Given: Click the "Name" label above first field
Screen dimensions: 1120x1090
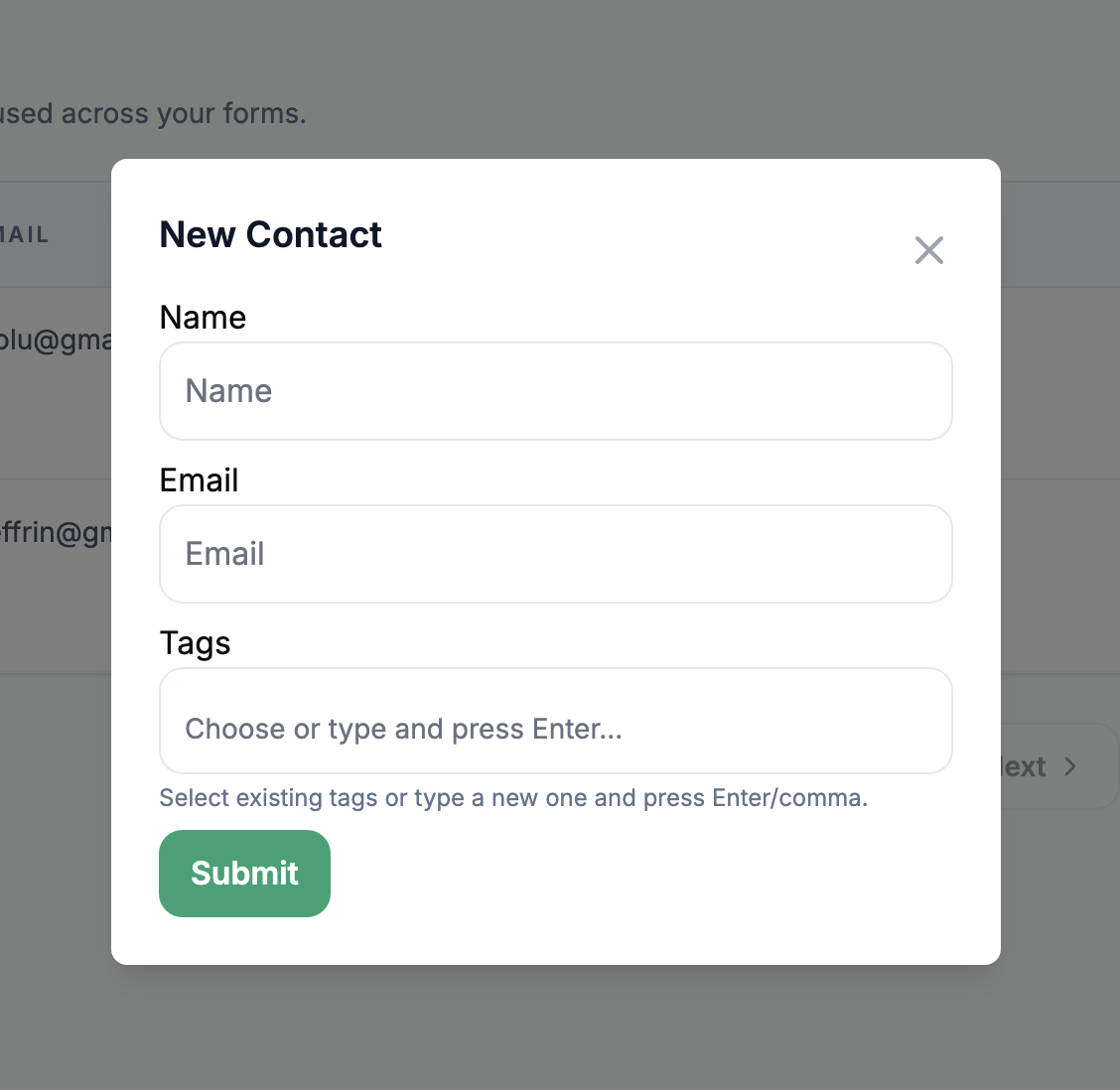Looking at the screenshot, I should pyautogui.click(x=203, y=318).
